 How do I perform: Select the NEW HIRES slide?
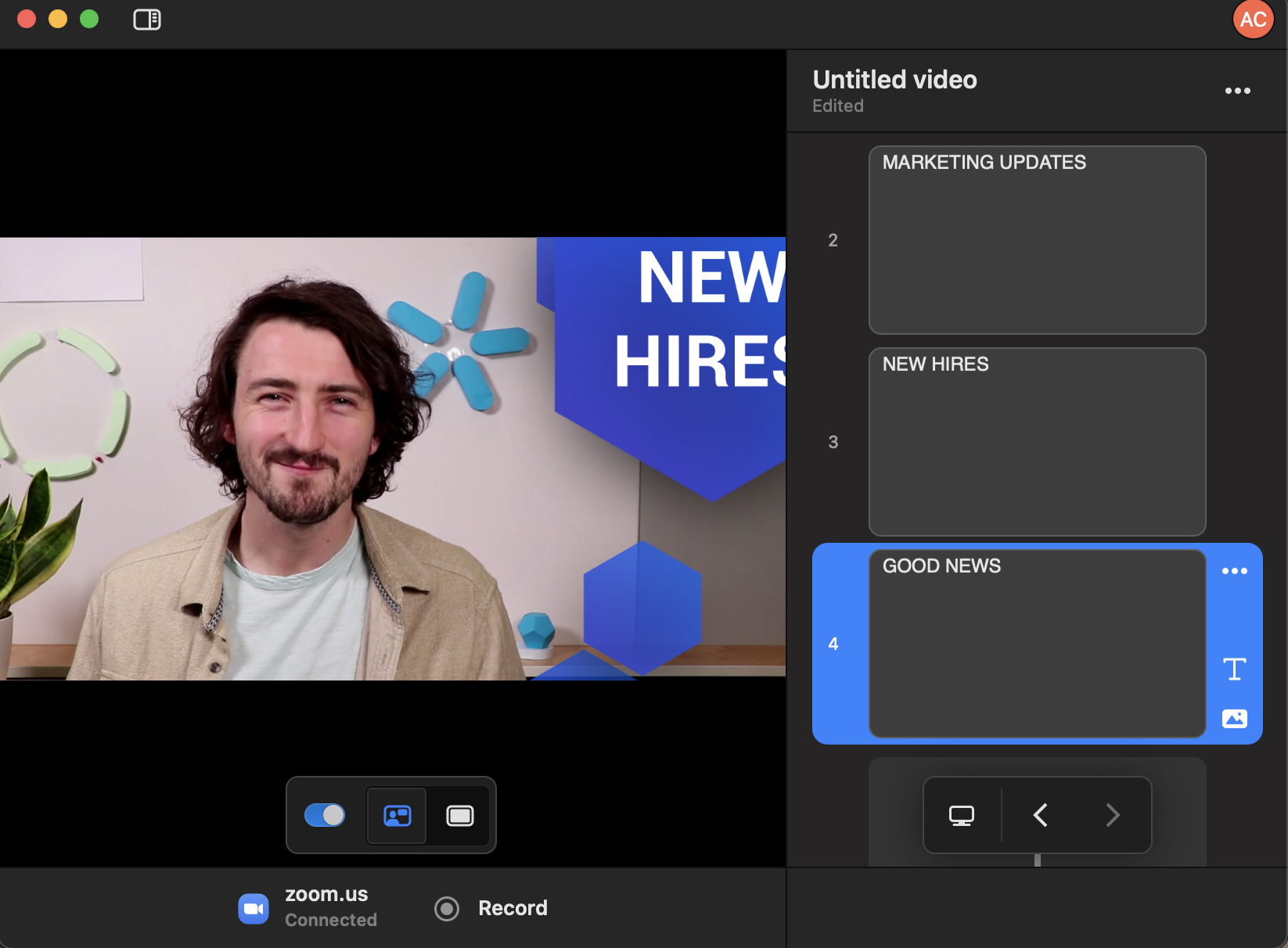click(1037, 442)
